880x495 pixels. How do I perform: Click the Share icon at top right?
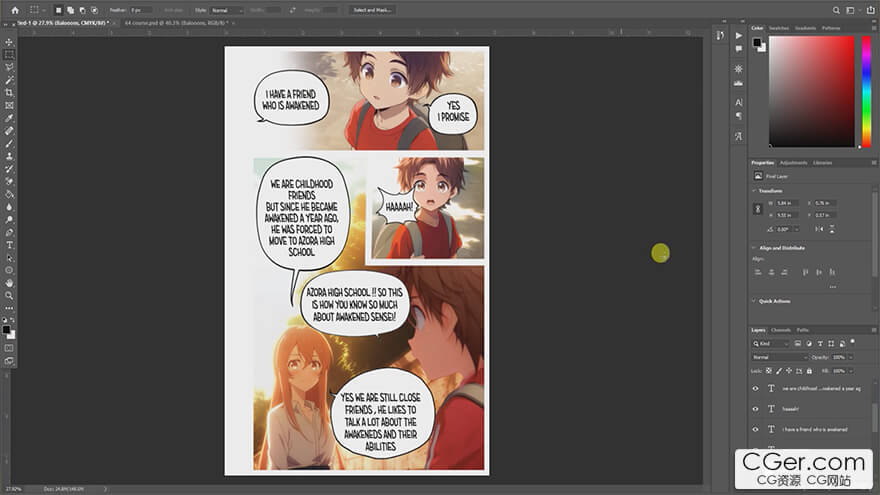[867, 9]
